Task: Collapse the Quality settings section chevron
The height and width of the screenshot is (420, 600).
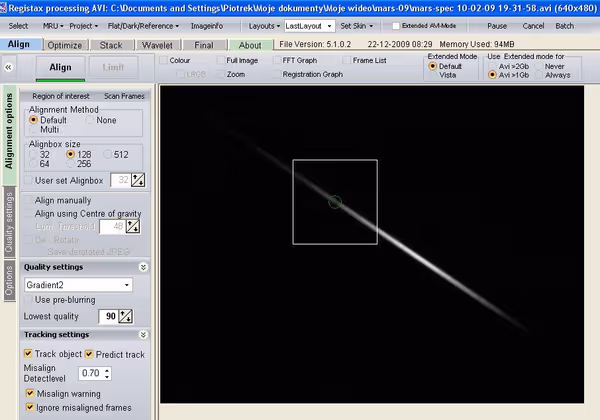Action: (x=143, y=268)
